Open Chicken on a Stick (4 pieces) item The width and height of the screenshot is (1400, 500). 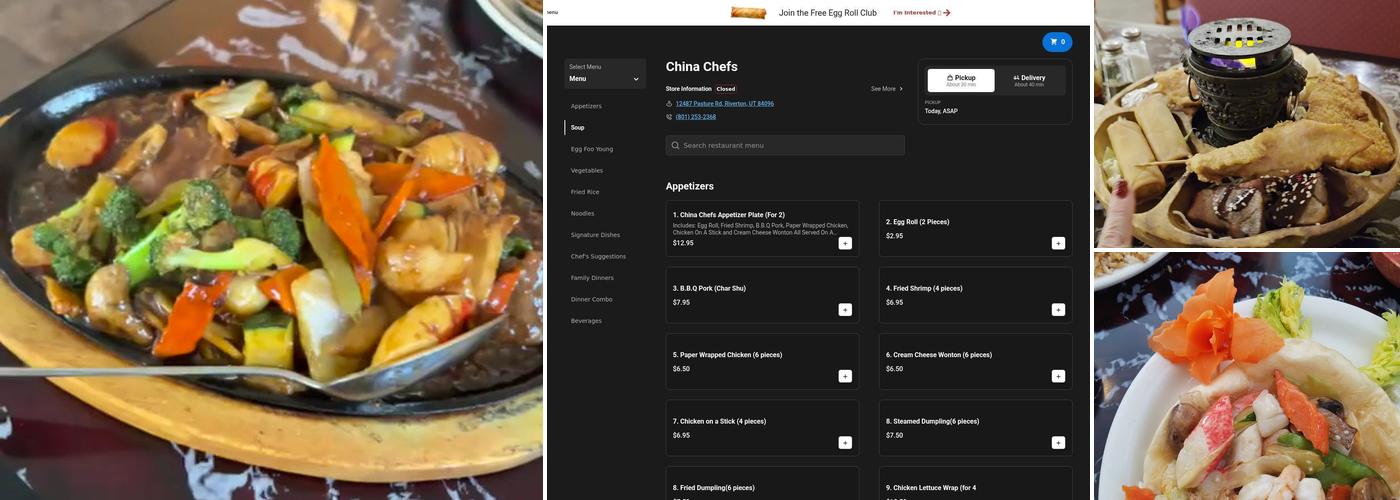click(x=762, y=428)
